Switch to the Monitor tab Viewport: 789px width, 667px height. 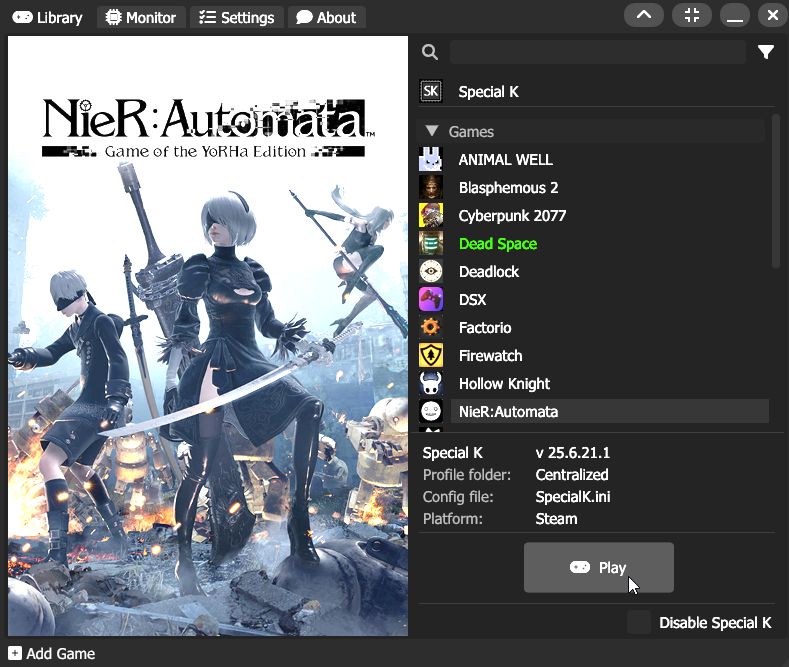point(141,18)
